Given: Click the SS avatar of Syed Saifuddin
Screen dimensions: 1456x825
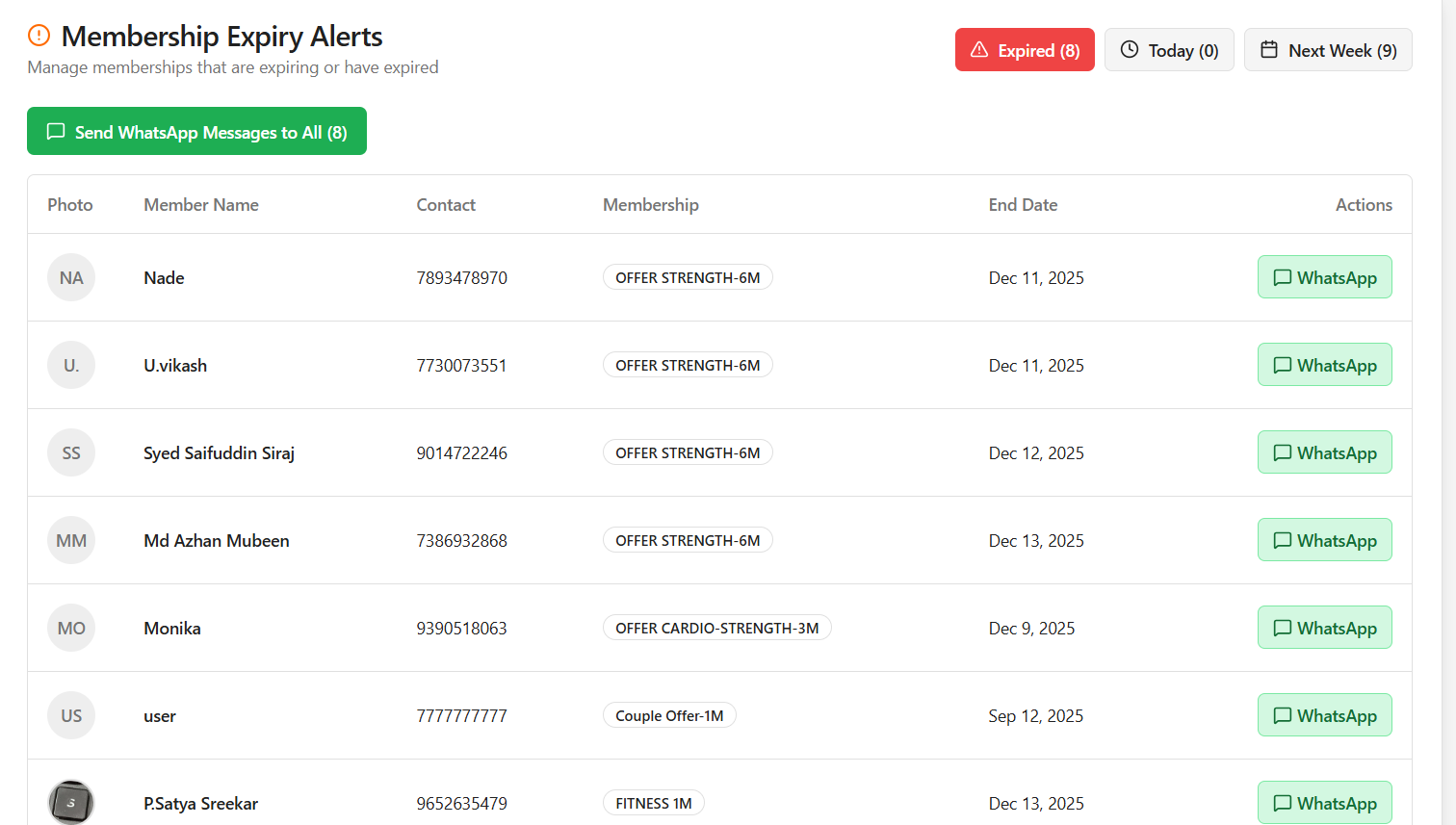Looking at the screenshot, I should click(71, 452).
